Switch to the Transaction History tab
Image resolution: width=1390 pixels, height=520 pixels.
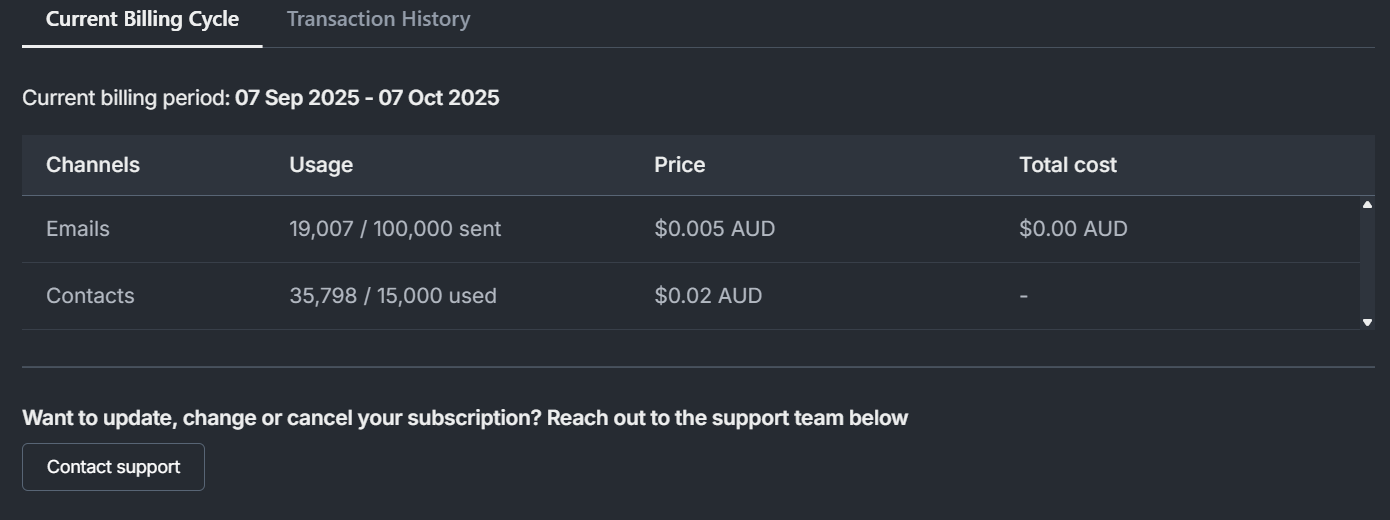pos(378,19)
